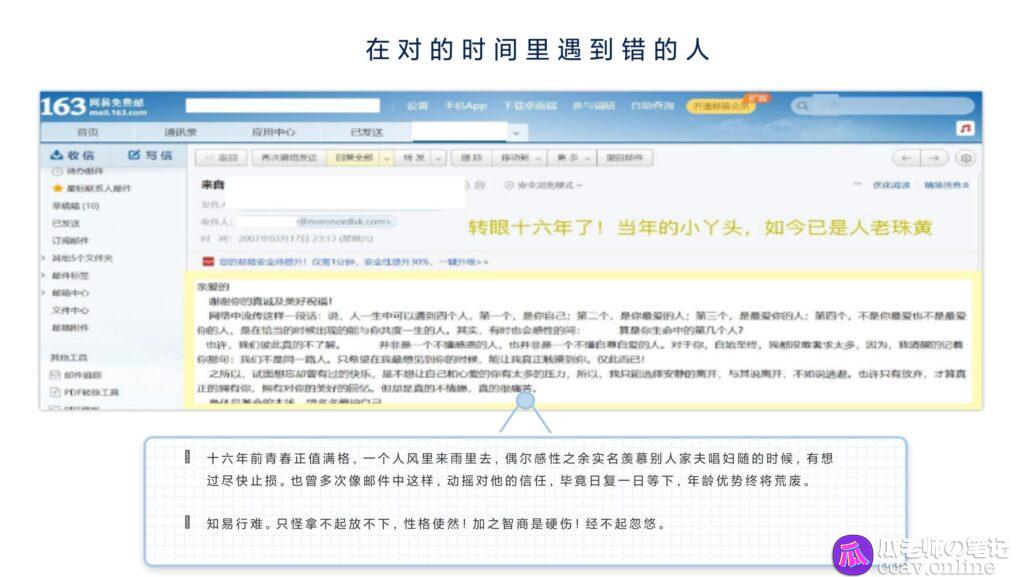Screen dimensions: 1024x577
Task: Open the starred contacts mail star icon
Action: [57, 188]
